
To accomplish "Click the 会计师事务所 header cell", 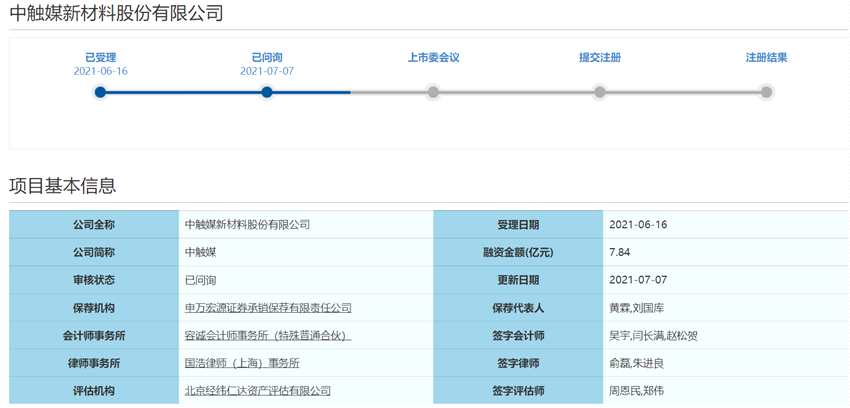I will [x=94, y=336].
